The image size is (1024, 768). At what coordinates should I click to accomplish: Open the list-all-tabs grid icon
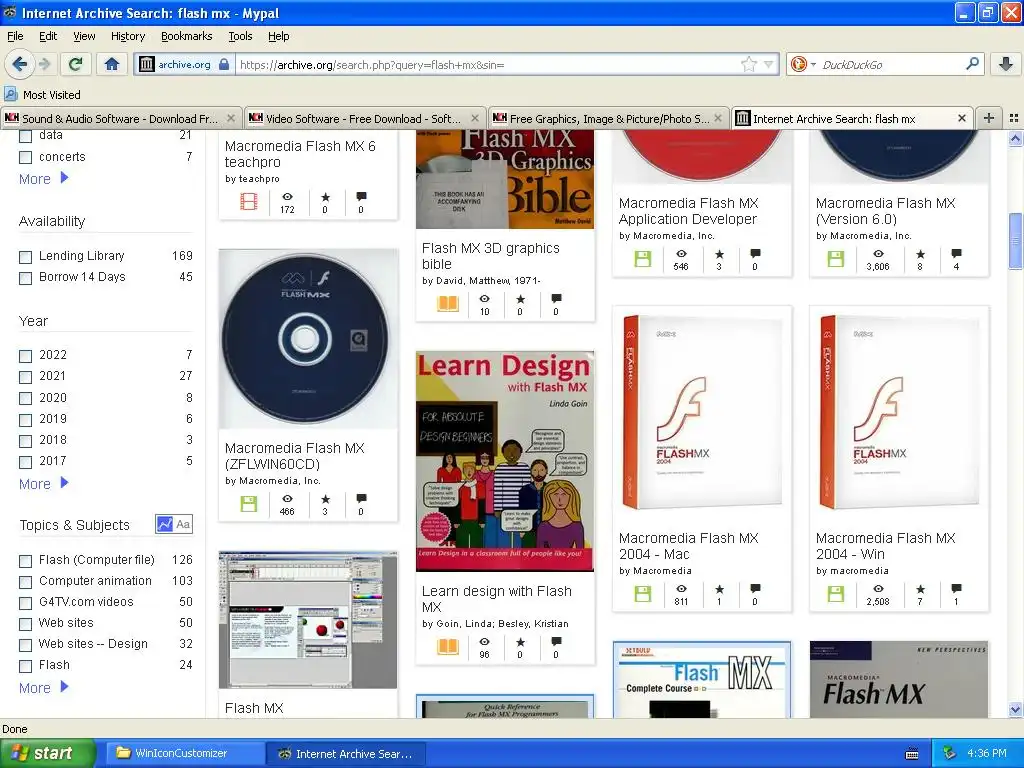pyautogui.click(x=1014, y=118)
